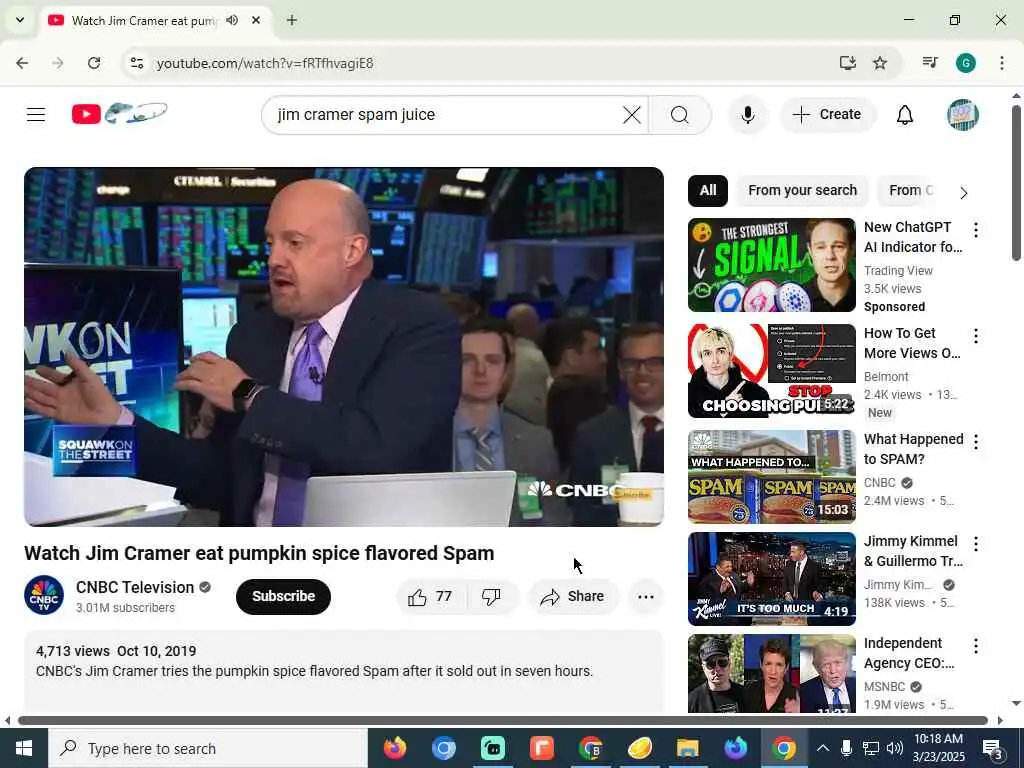Open CNBC Television channel name link
Viewport: 1024px width, 768px height.
(x=135, y=587)
